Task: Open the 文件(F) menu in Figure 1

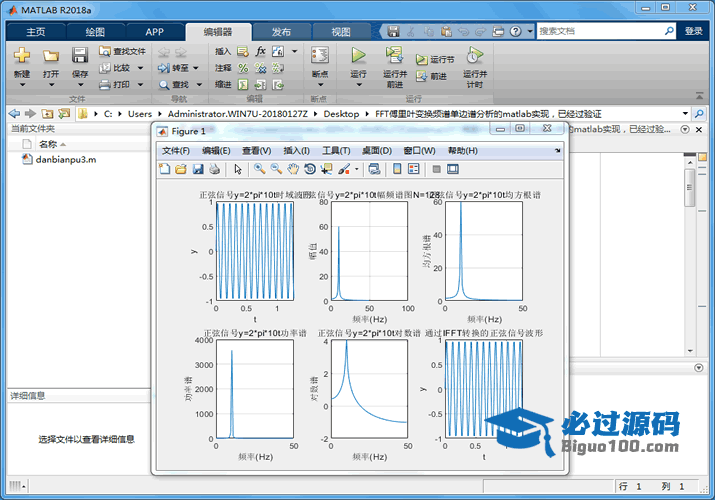Action: [x=176, y=150]
